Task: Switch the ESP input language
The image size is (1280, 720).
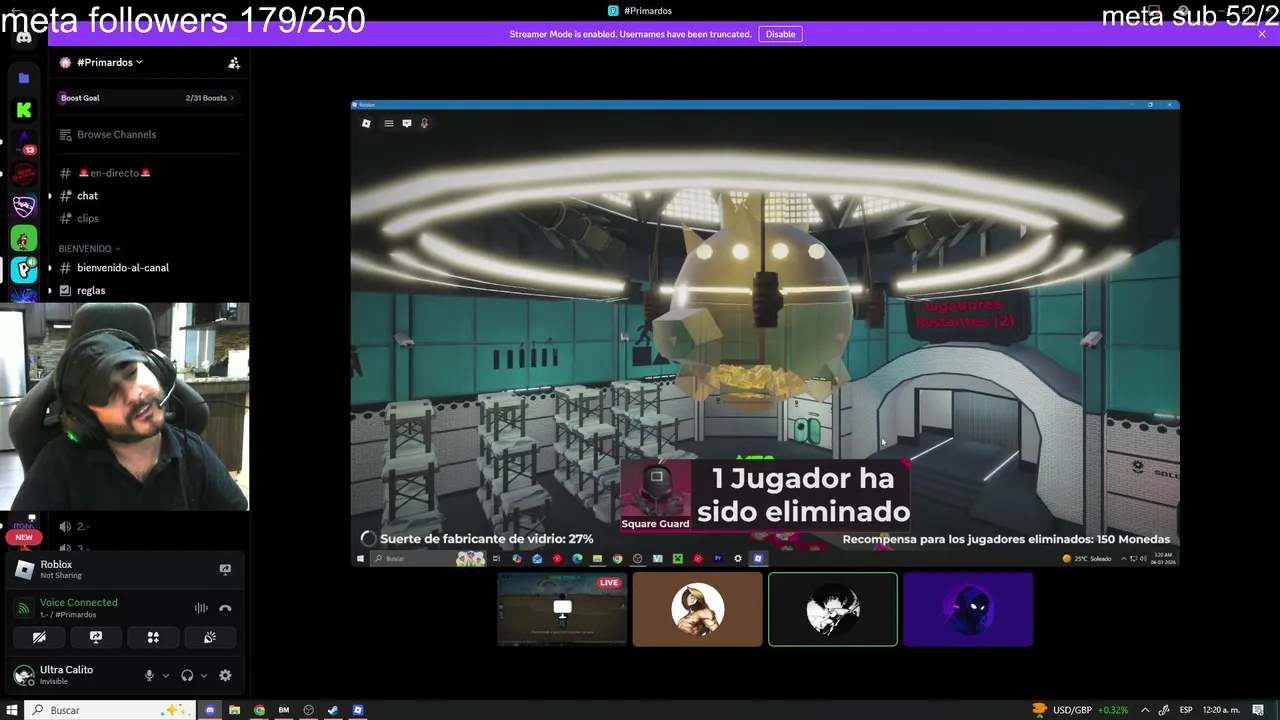Action: click(1186, 710)
